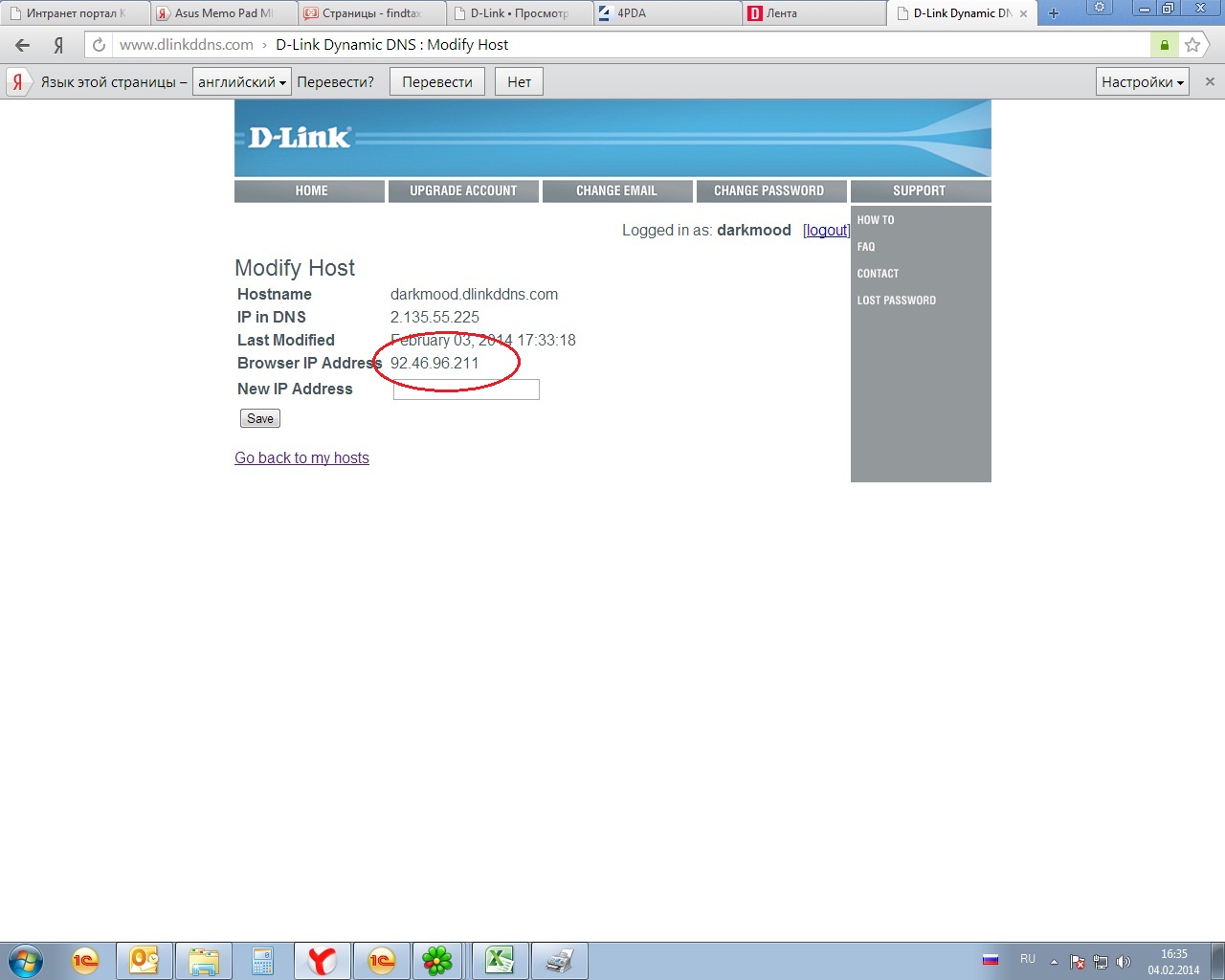Click the 'Modify Host' heading

pyautogui.click(x=295, y=268)
